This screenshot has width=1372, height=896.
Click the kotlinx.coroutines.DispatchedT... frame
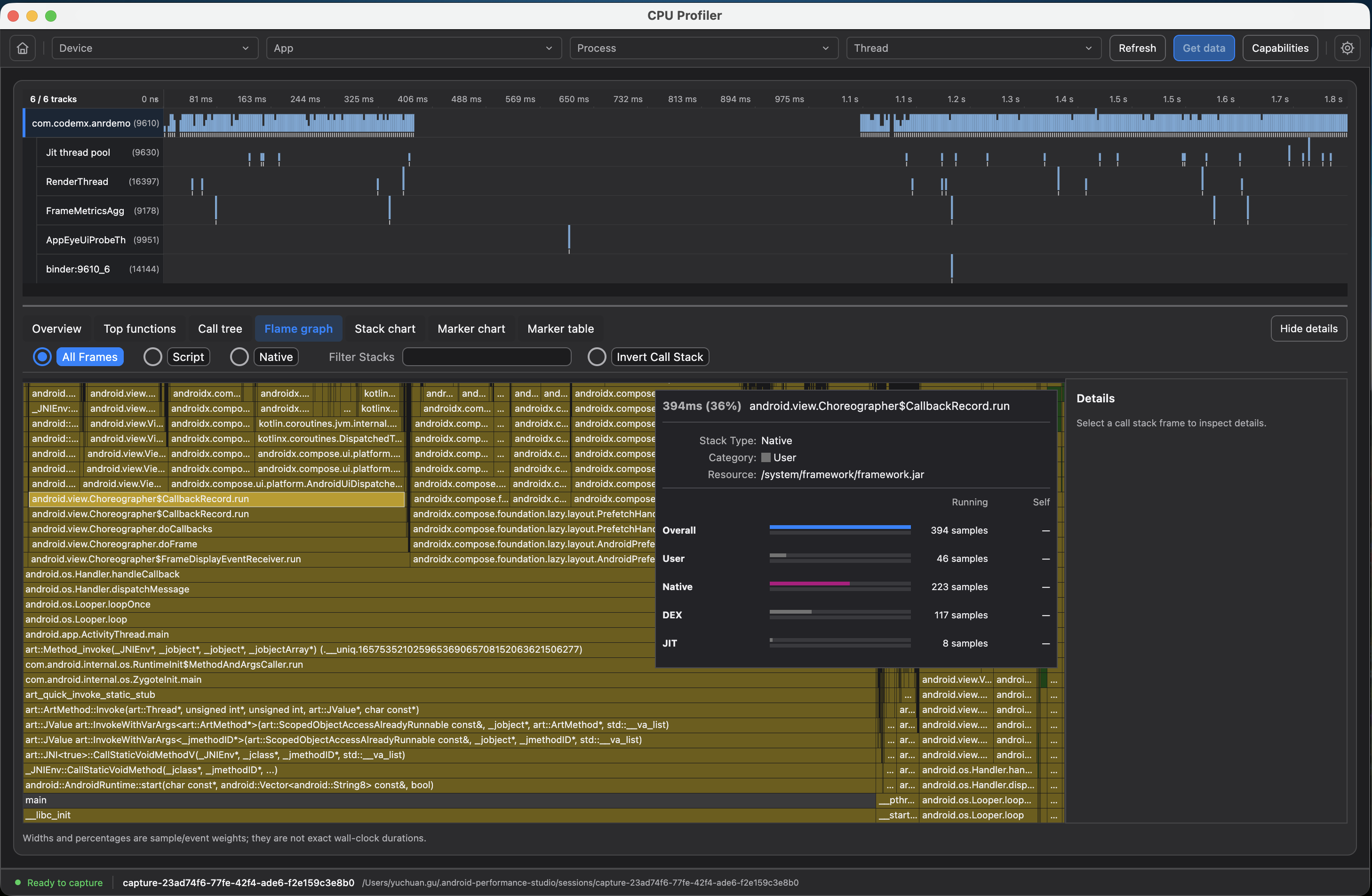[330, 438]
